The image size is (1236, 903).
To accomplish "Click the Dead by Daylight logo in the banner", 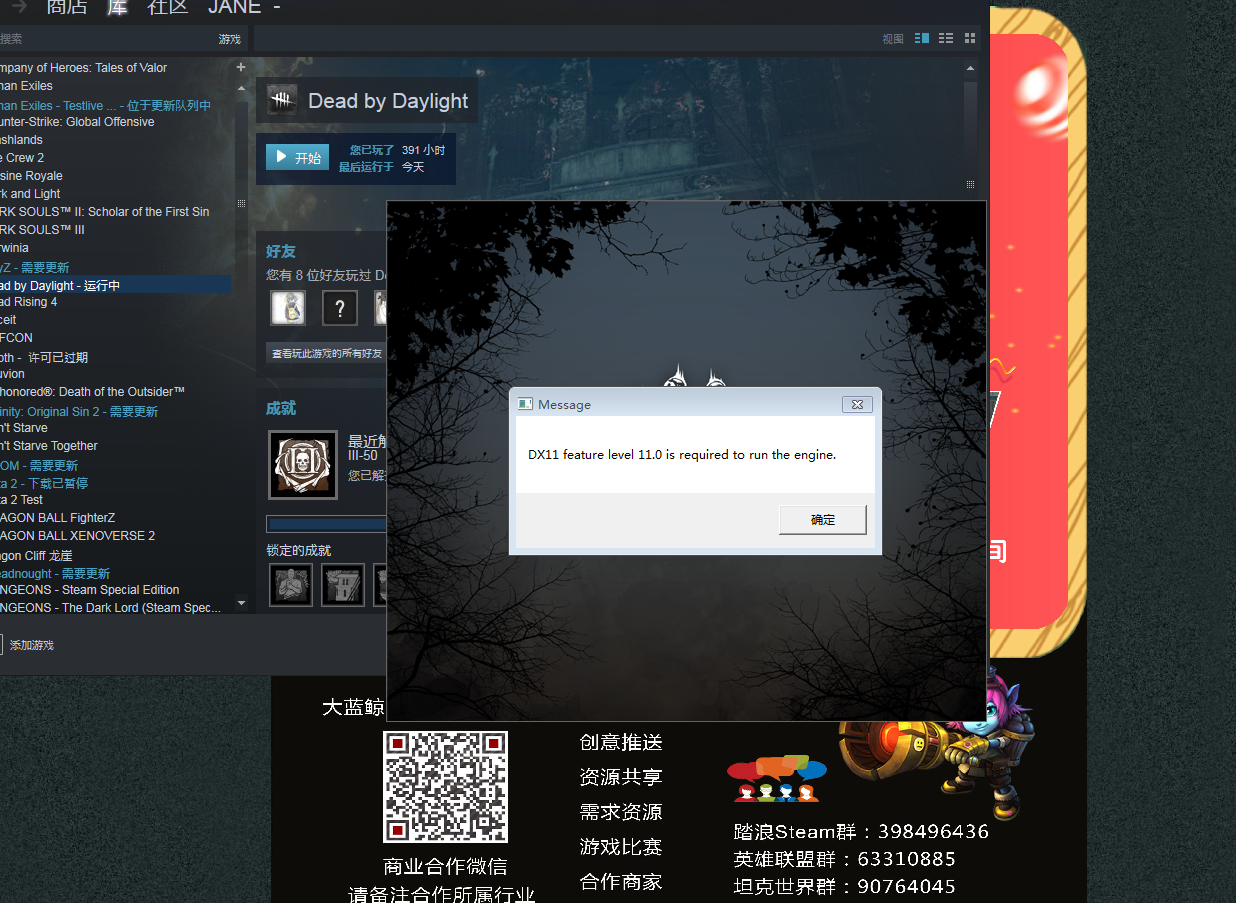I will 283,100.
